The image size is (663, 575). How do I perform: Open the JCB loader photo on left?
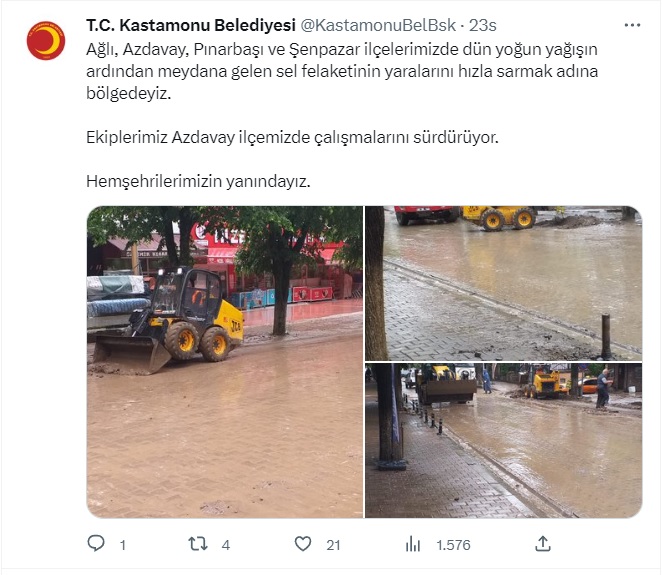(x=225, y=362)
